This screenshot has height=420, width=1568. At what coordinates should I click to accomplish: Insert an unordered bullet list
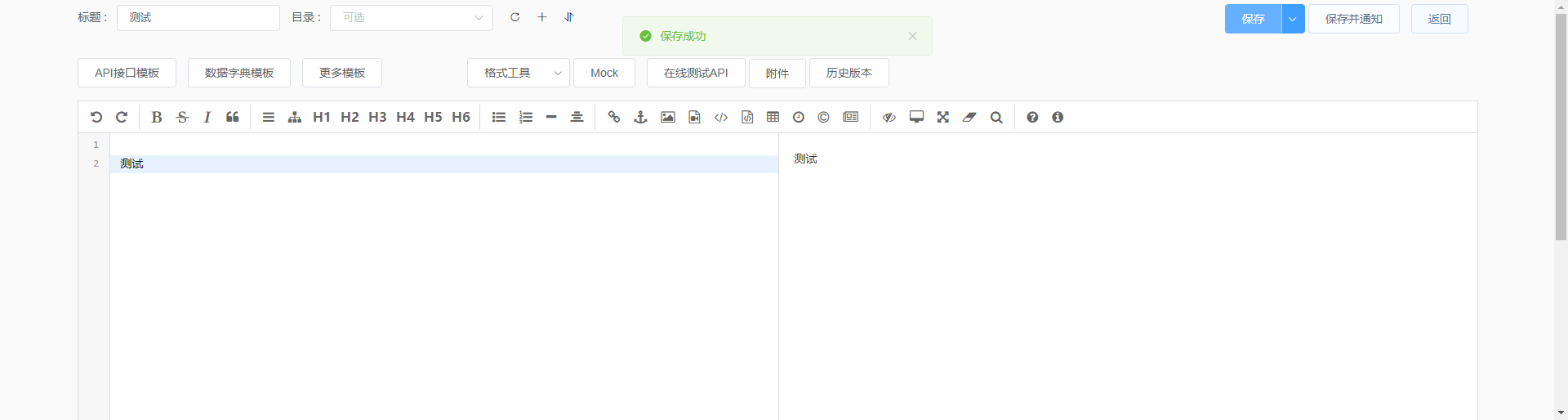point(499,117)
